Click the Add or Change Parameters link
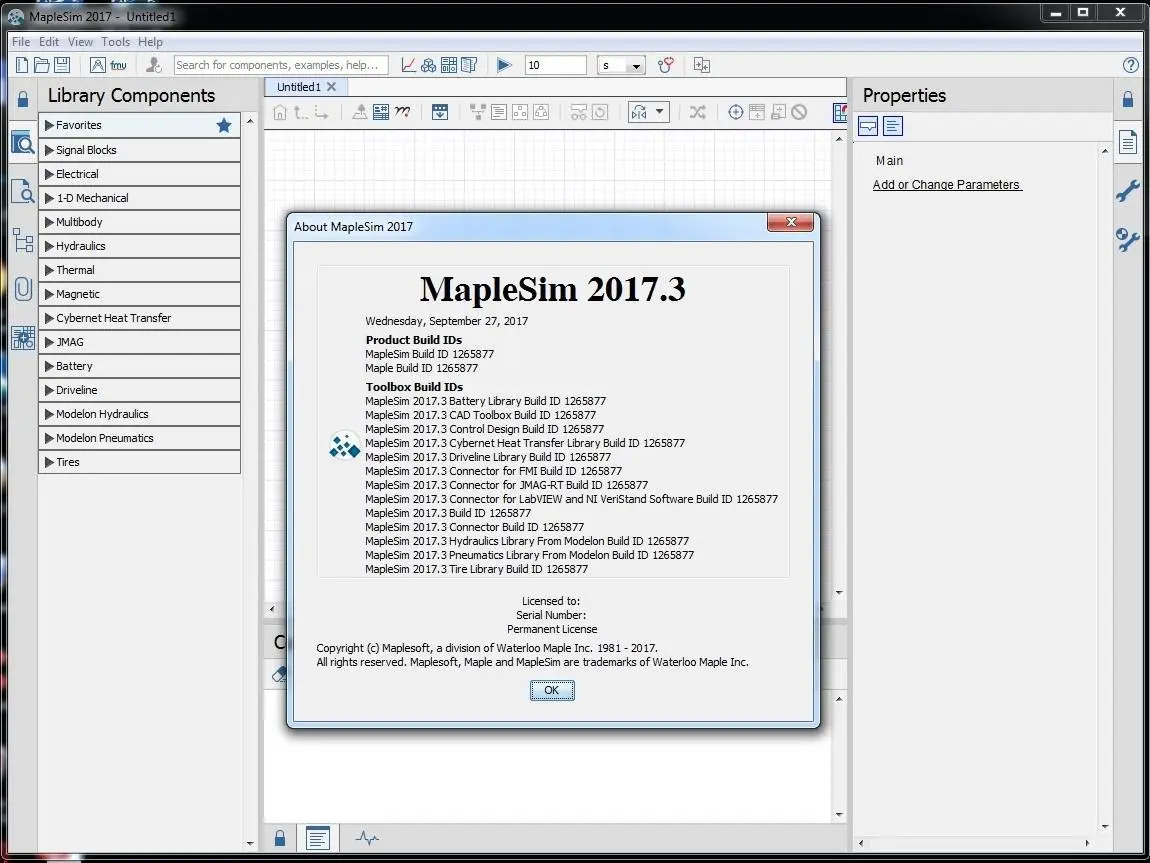The width and height of the screenshot is (1150, 863). point(946,185)
